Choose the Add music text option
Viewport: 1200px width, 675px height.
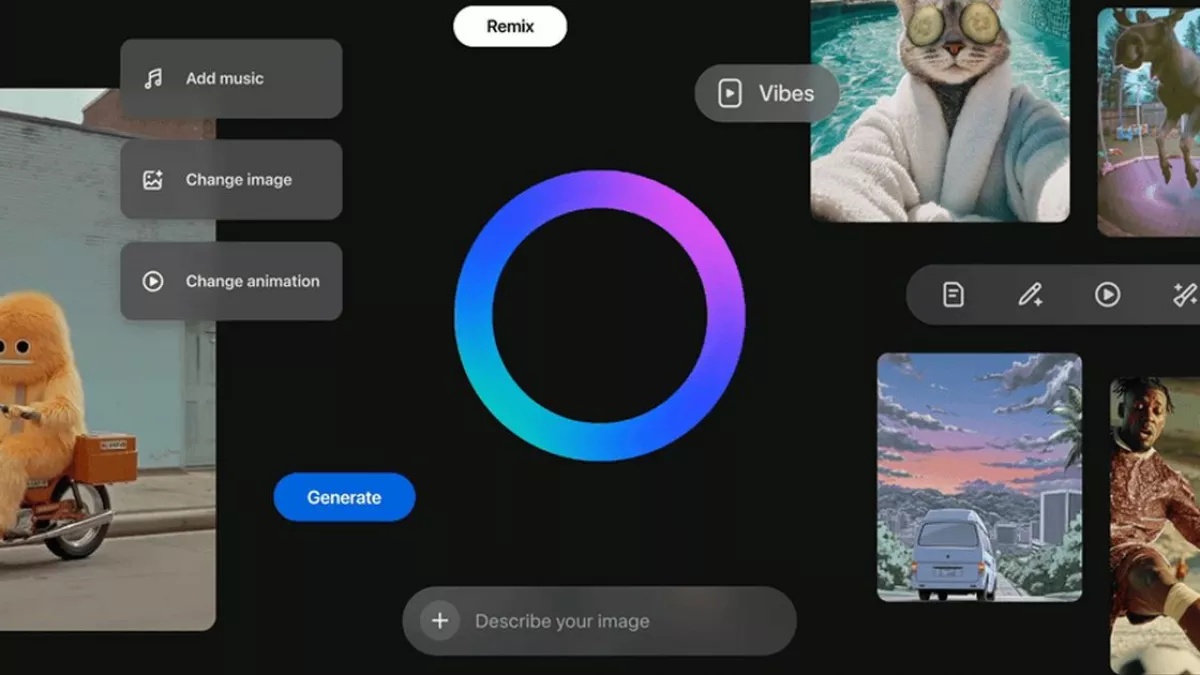[x=225, y=79]
